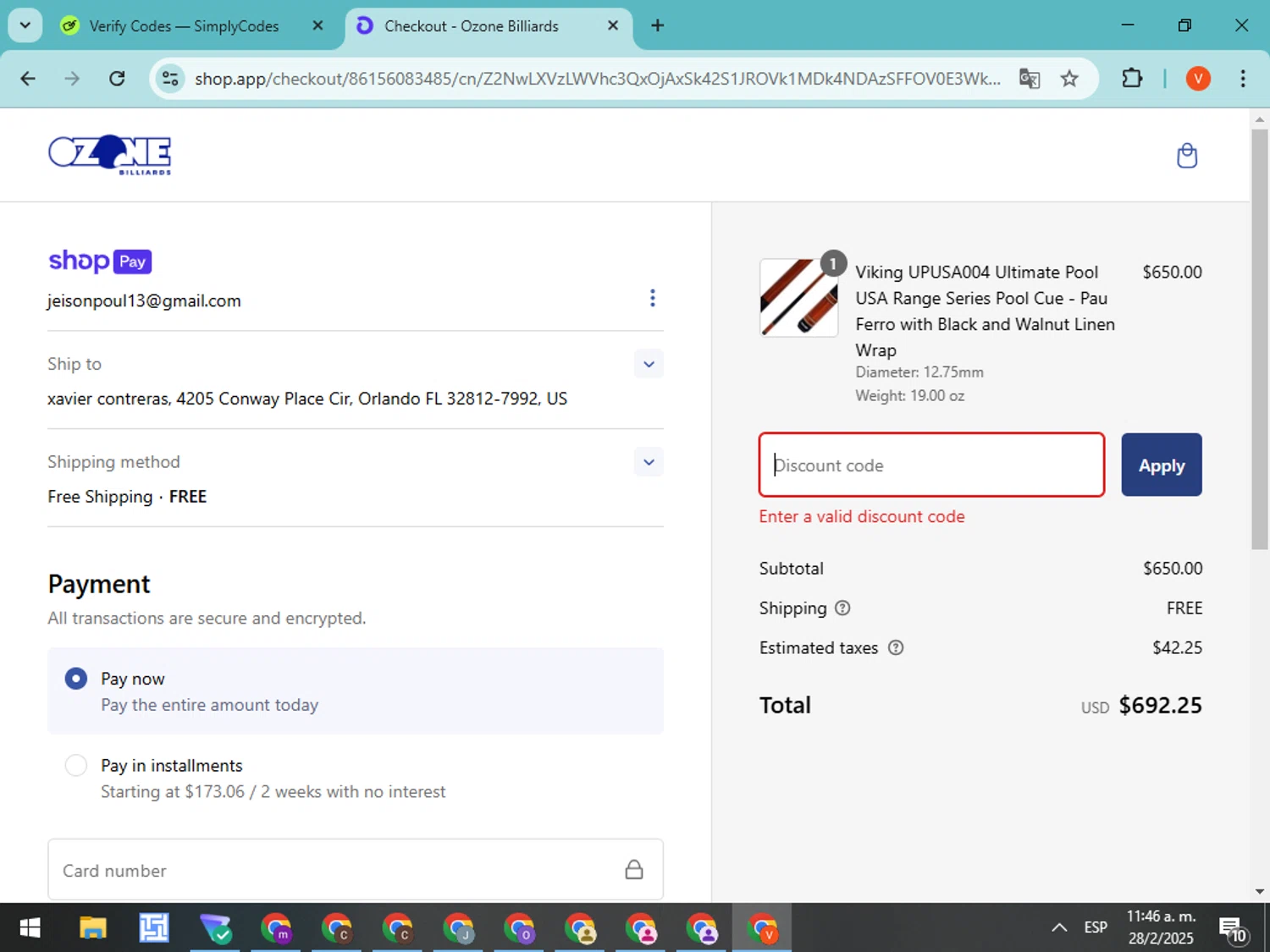Click the scrollbar down arrow

click(1260, 891)
